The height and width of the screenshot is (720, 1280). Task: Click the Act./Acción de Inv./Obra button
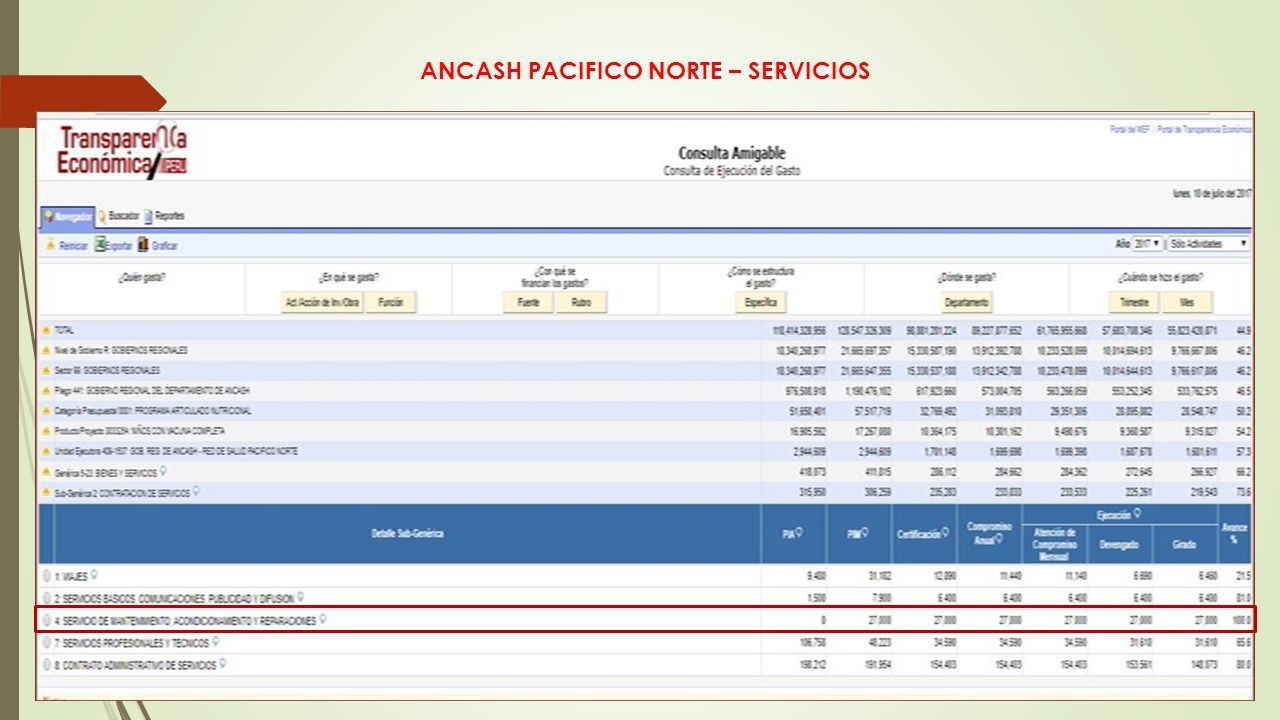tap(322, 302)
